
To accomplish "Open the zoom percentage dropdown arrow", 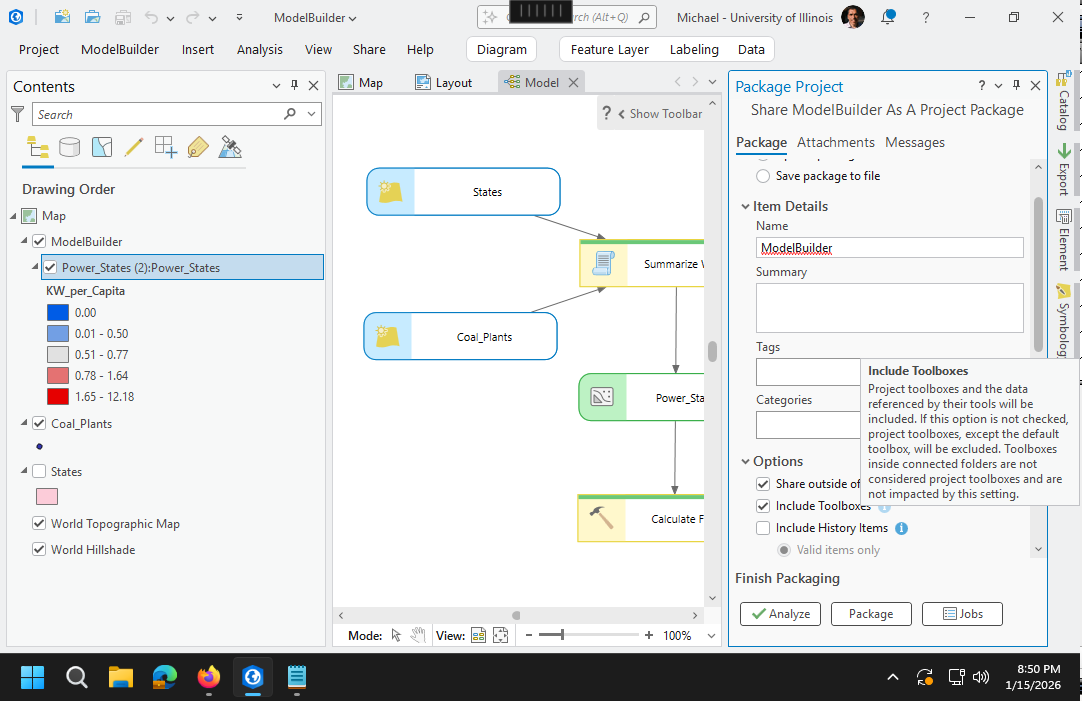I will 712,635.
